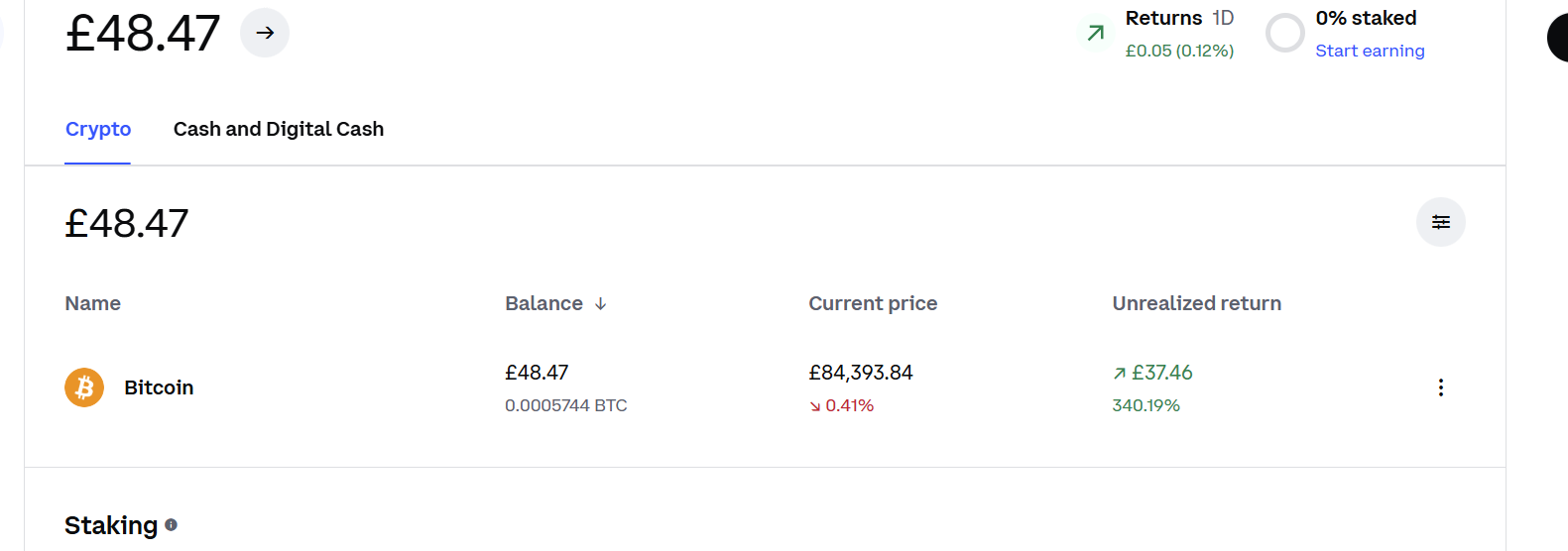The height and width of the screenshot is (551, 1568).
Task: Click the 0% staked circular progress ring
Action: pos(1284,33)
